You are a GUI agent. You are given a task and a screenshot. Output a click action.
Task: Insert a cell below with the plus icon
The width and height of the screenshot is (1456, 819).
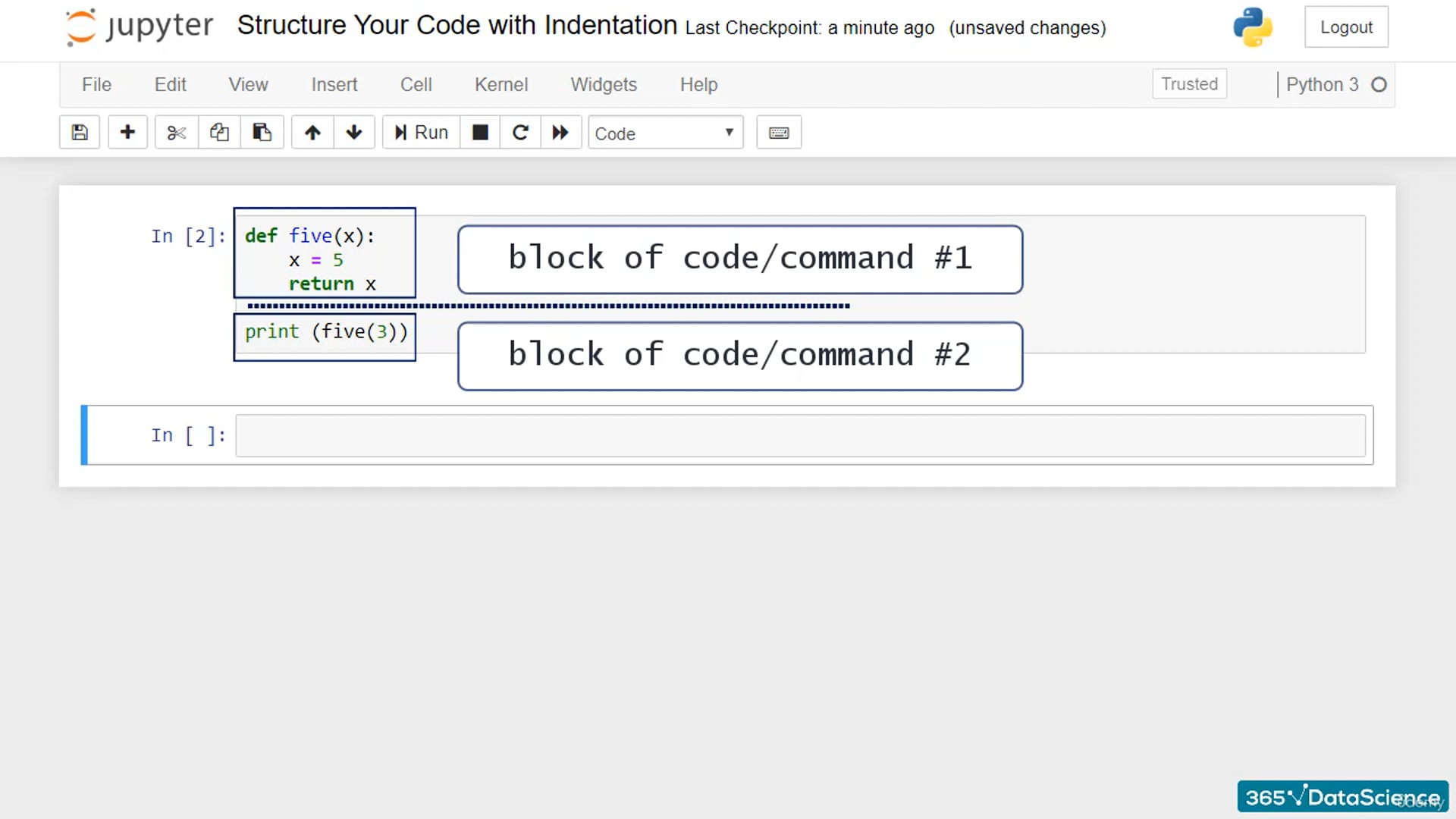pyautogui.click(x=127, y=133)
